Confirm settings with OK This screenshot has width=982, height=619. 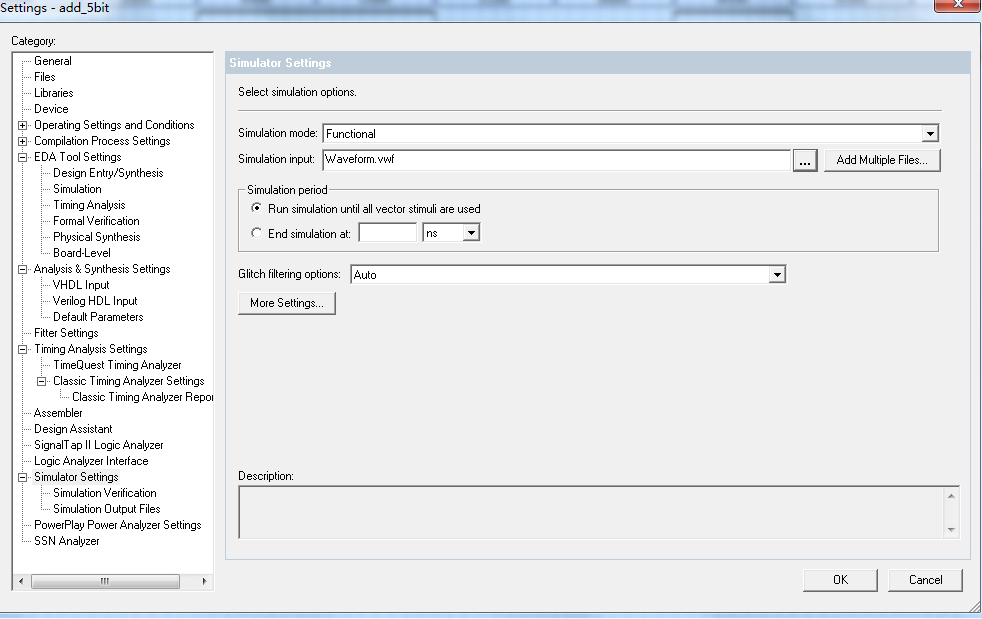(840, 580)
